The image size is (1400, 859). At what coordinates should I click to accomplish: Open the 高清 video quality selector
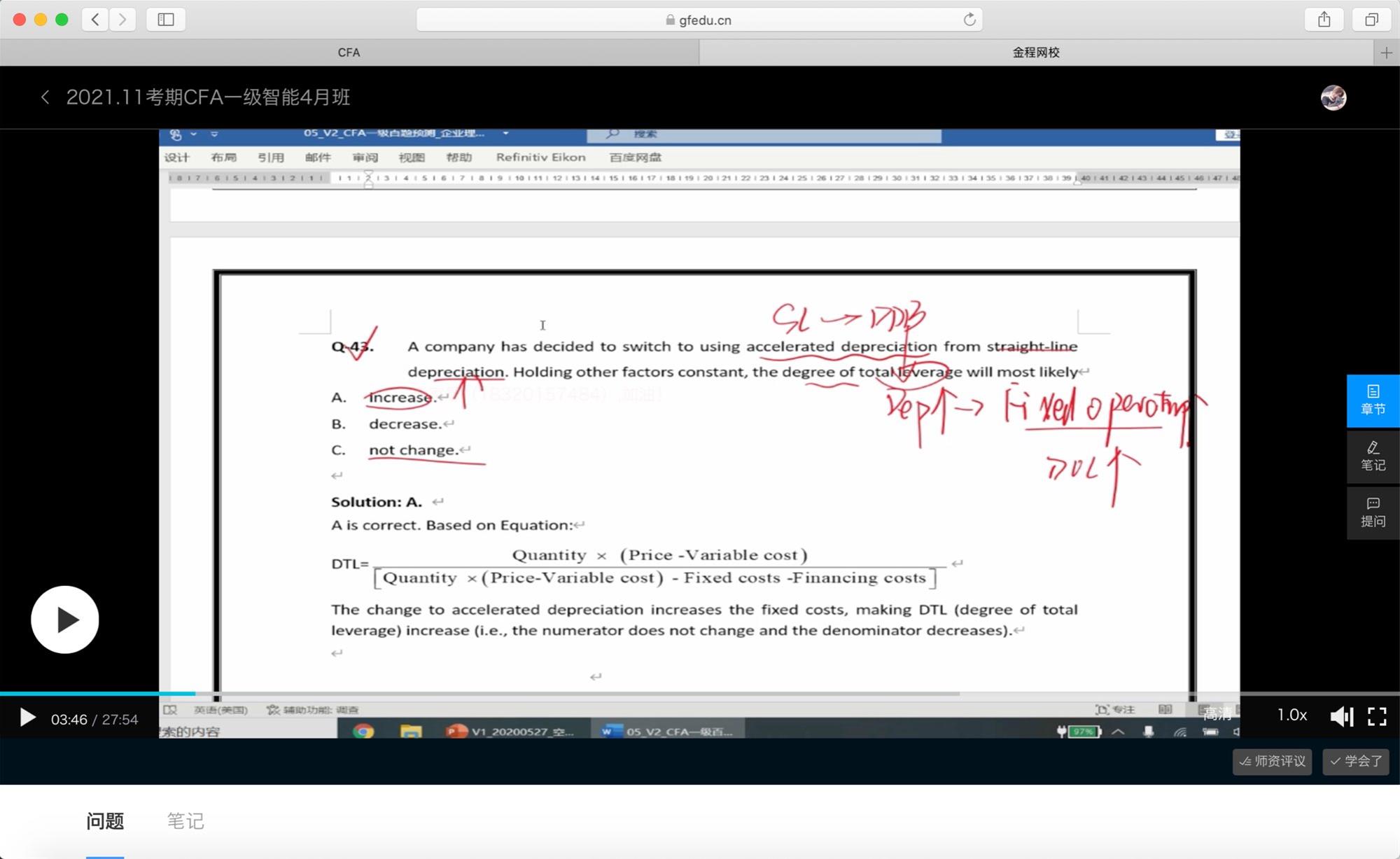pos(1217,714)
